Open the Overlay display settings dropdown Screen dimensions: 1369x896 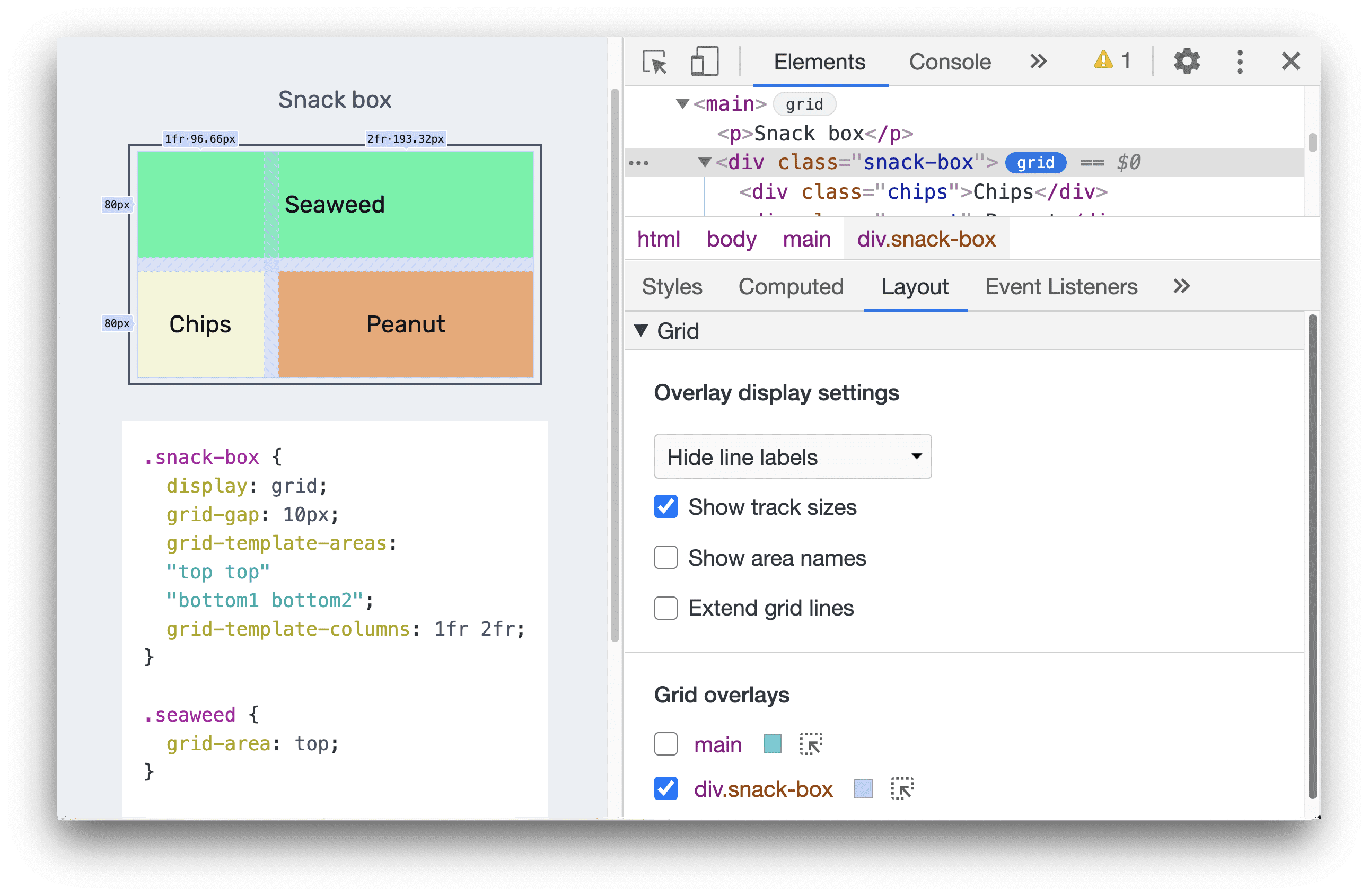click(x=791, y=458)
